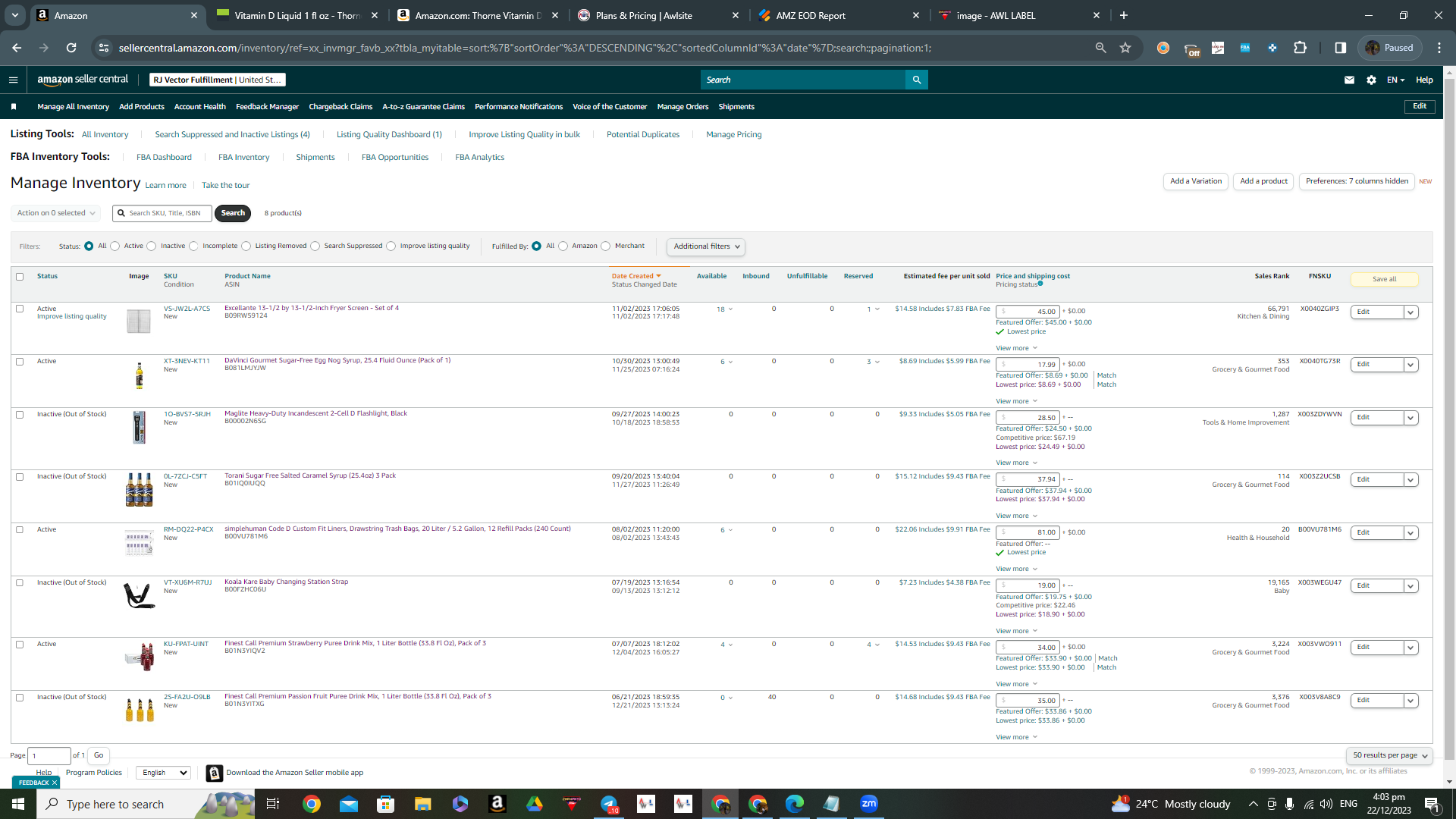The height and width of the screenshot is (819, 1456).
Task: Bookmark this page with star icon
Action: click(1125, 48)
